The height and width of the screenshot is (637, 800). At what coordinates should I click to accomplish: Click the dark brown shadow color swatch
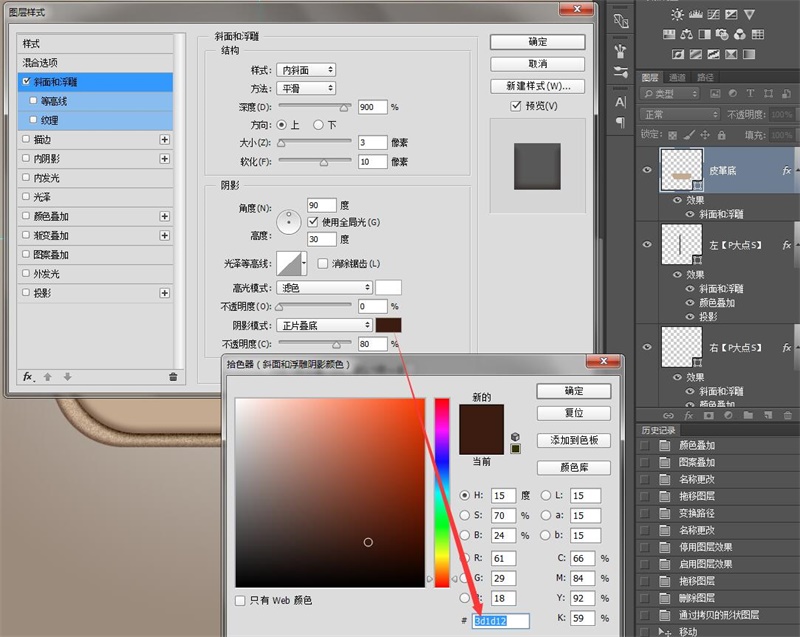pyautogui.click(x=388, y=325)
